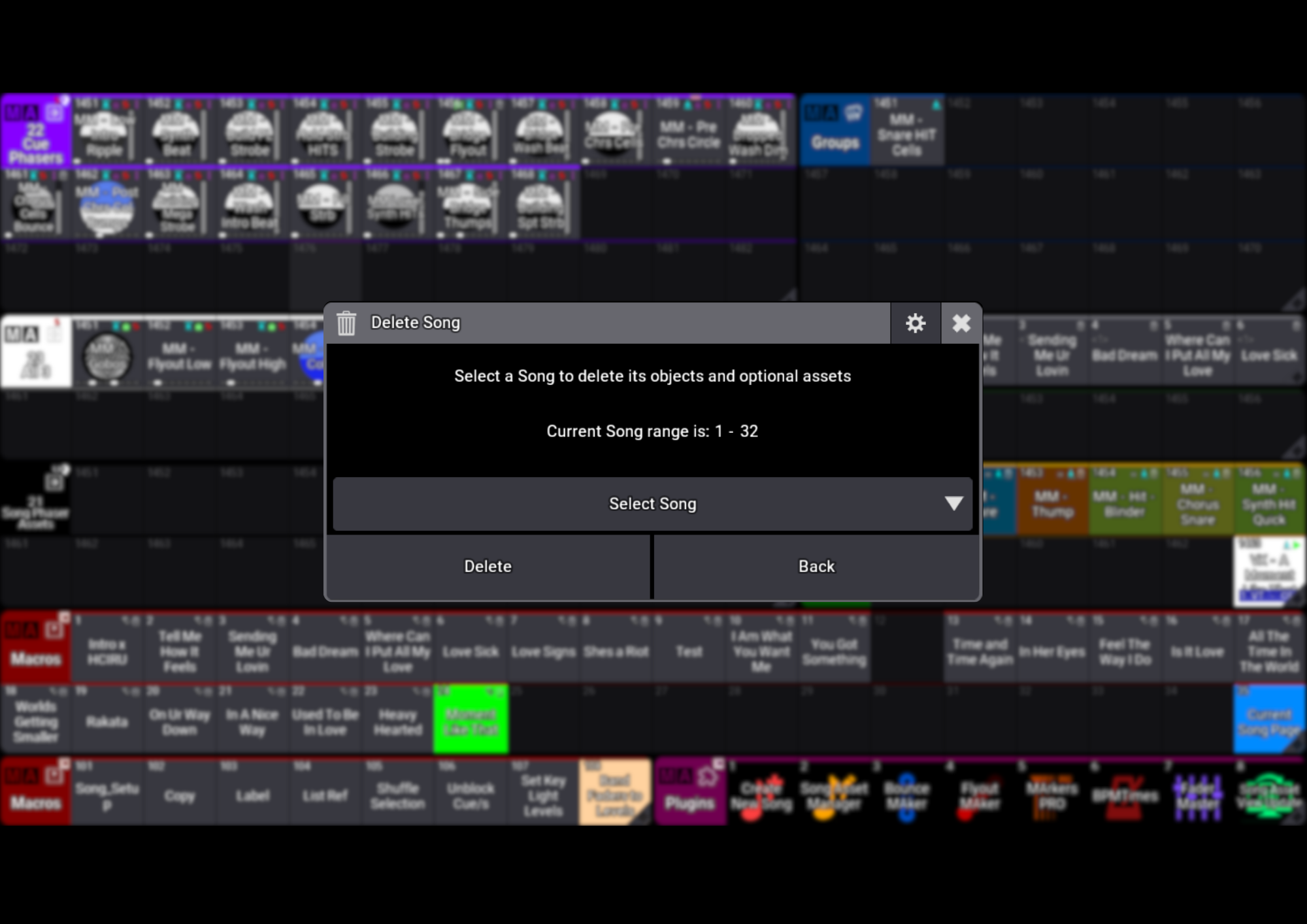The height and width of the screenshot is (924, 1307).
Task: Click the MM - Snare HIT Cells group
Action: point(907,129)
